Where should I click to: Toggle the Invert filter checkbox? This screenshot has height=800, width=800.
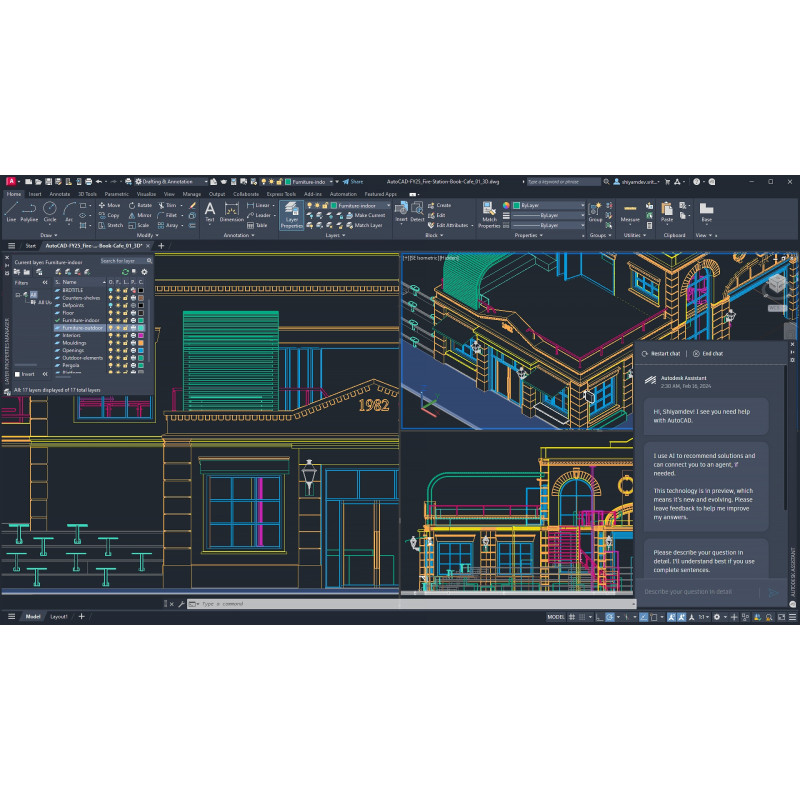(x=18, y=374)
